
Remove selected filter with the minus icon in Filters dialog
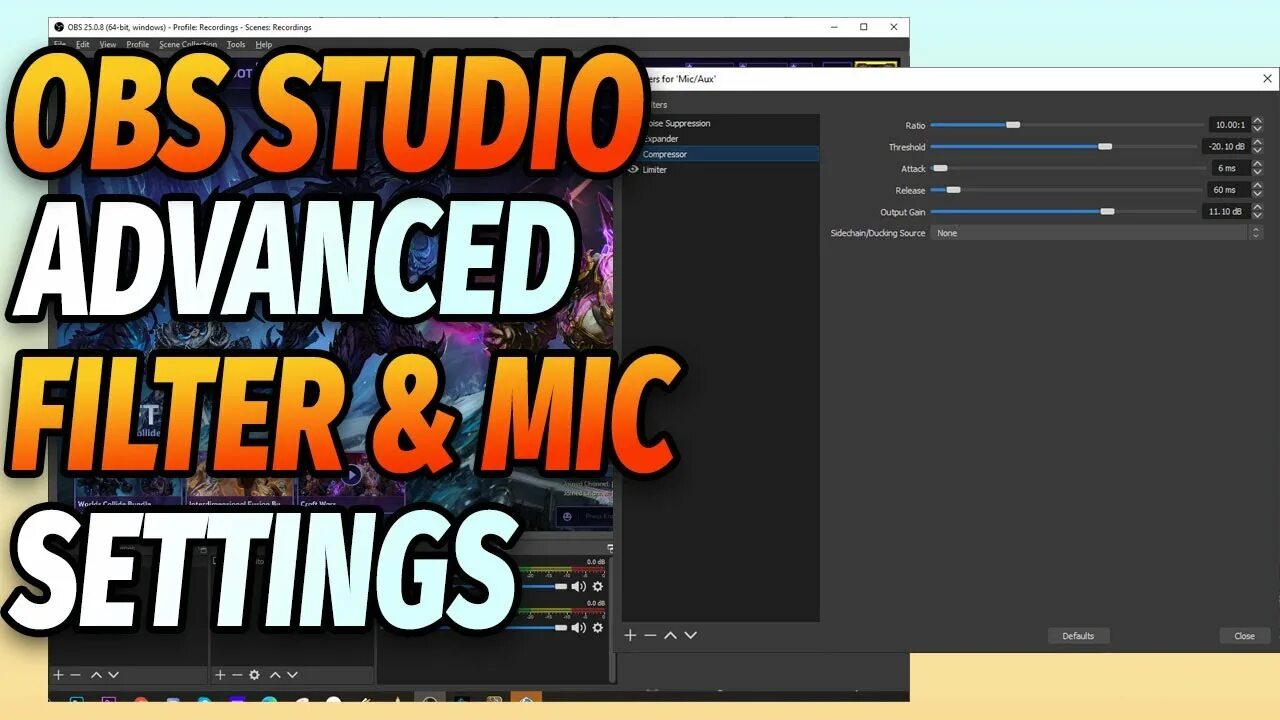coord(650,635)
